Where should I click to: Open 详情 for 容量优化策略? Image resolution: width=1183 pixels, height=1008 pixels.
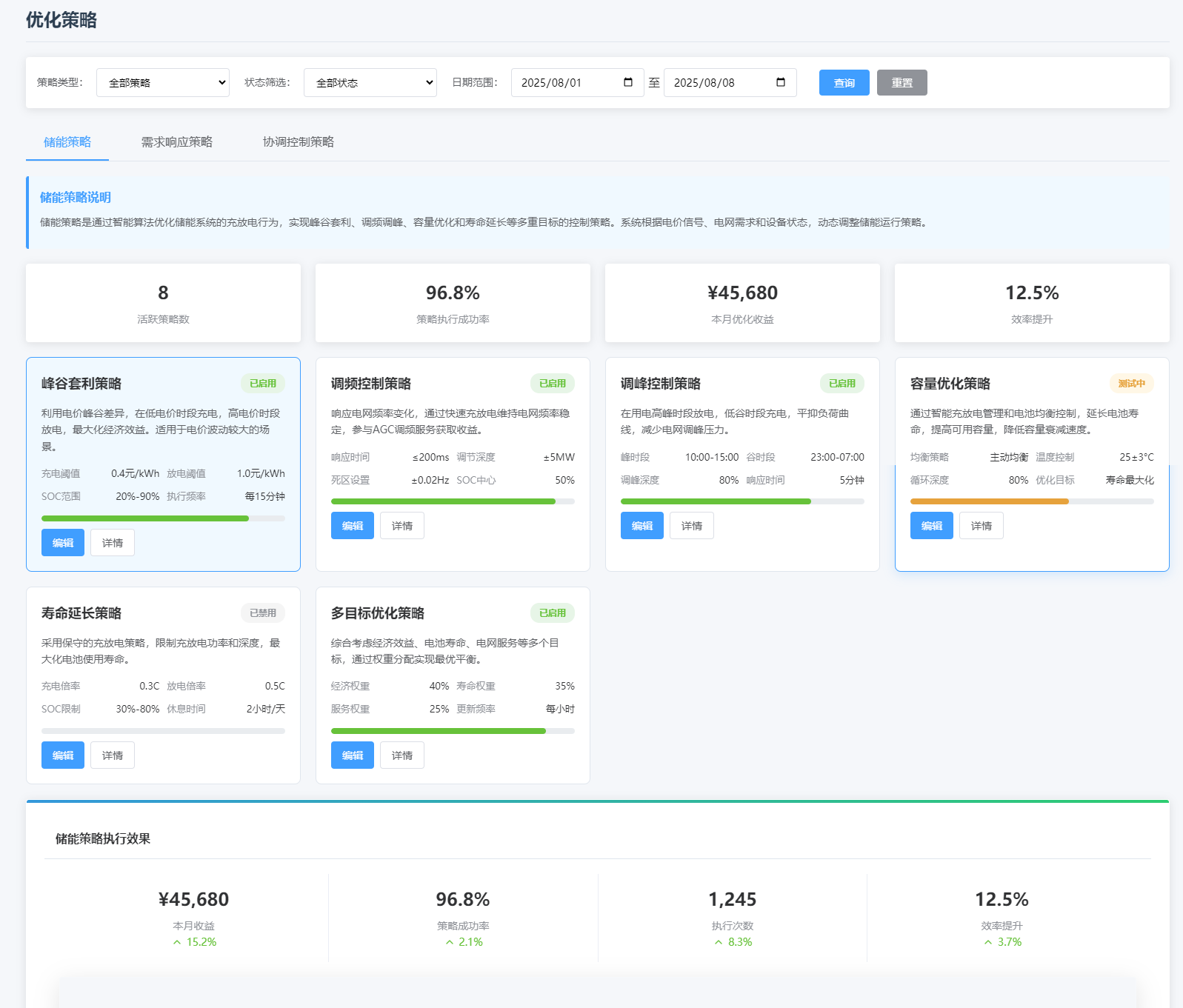(981, 526)
